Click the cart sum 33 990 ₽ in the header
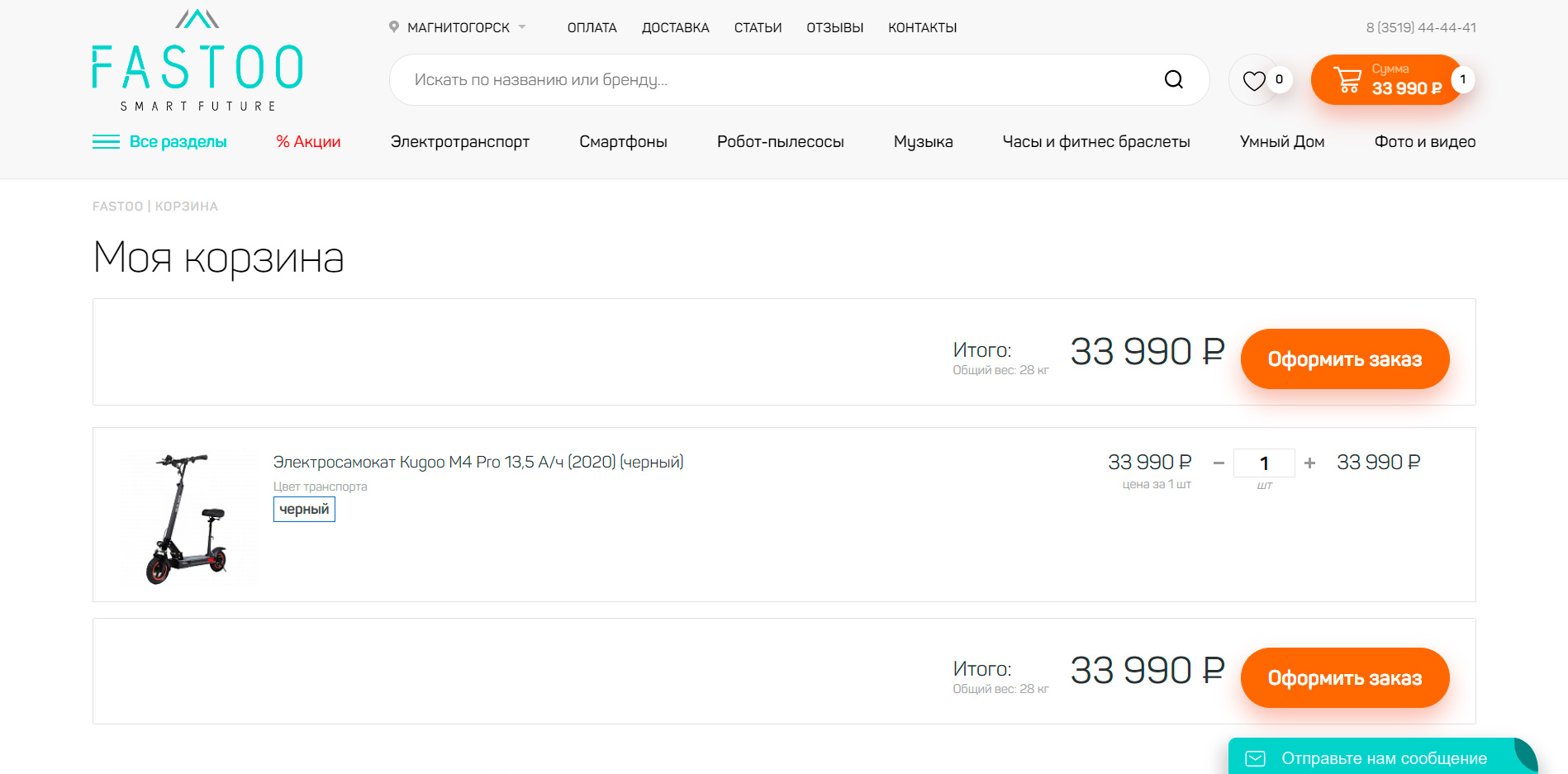Screen dimensions: 1568x774 pyautogui.click(x=1406, y=88)
